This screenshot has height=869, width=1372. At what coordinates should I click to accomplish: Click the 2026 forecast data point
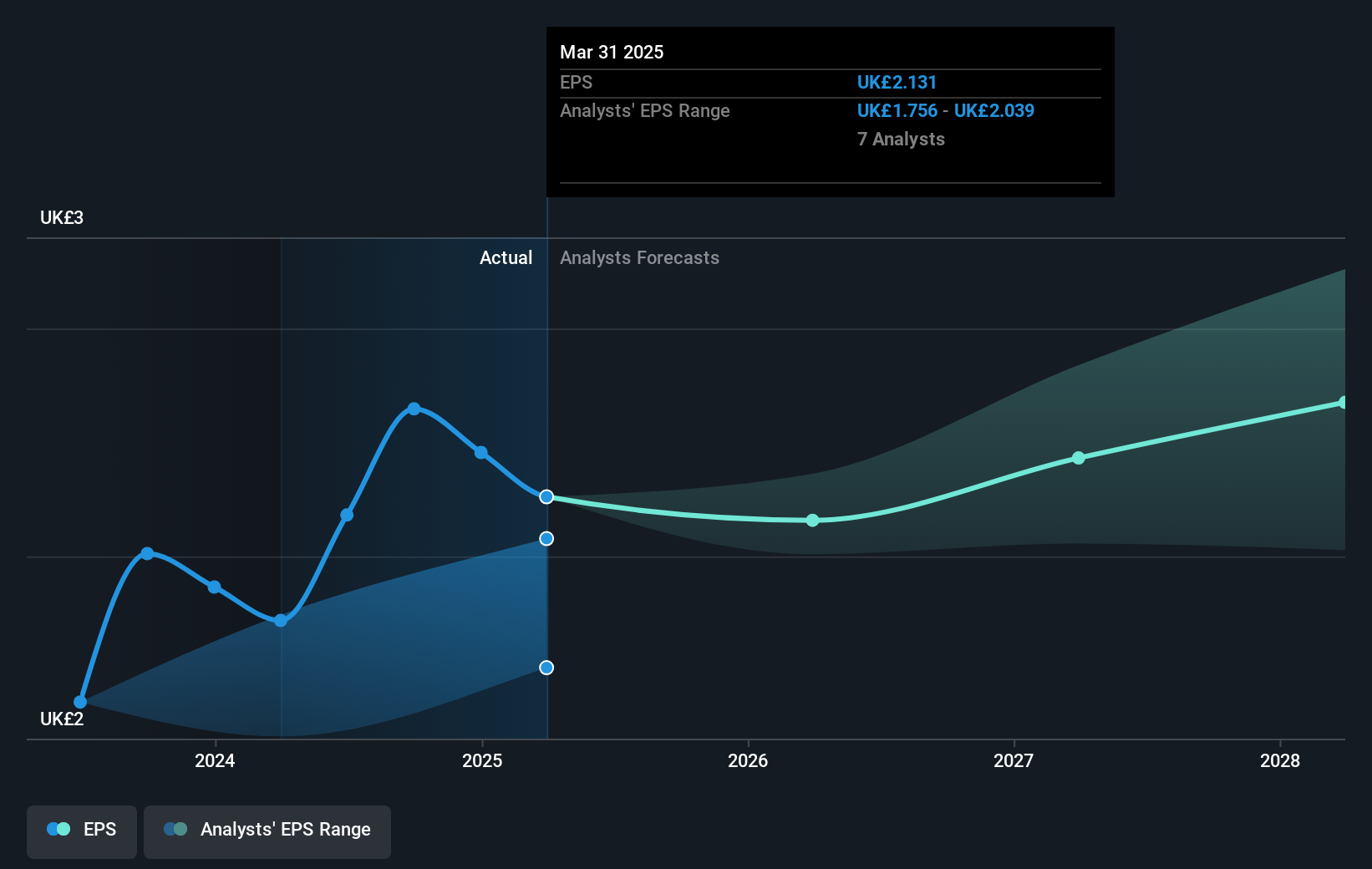811,520
